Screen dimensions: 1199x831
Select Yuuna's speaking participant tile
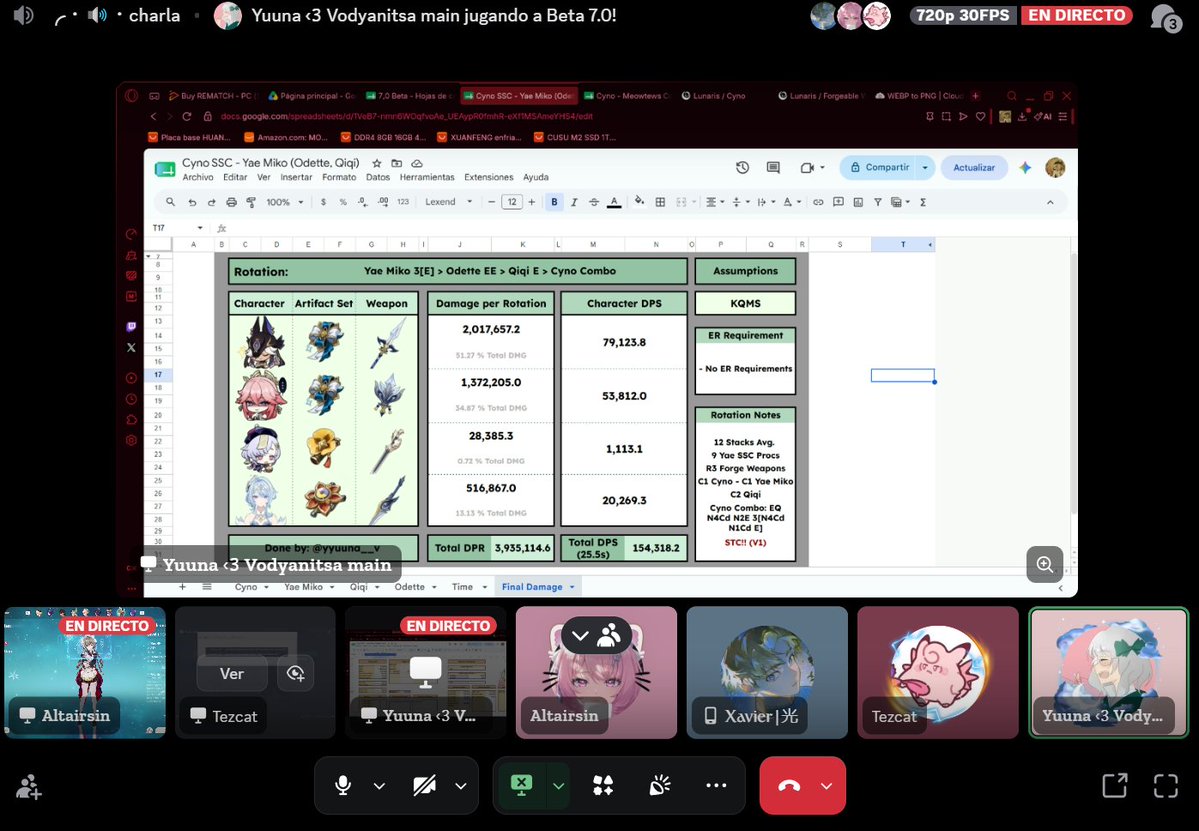point(1109,673)
